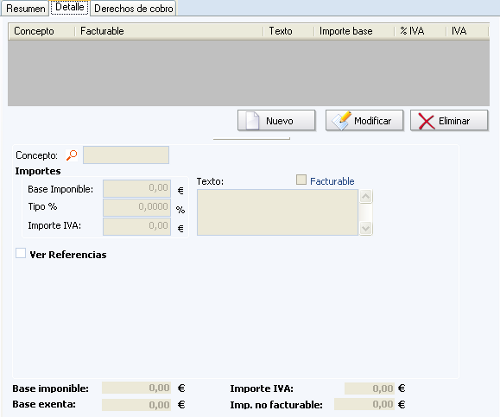Click the Nuevo blank page icon
The width and height of the screenshot is (500, 417).
252,120
